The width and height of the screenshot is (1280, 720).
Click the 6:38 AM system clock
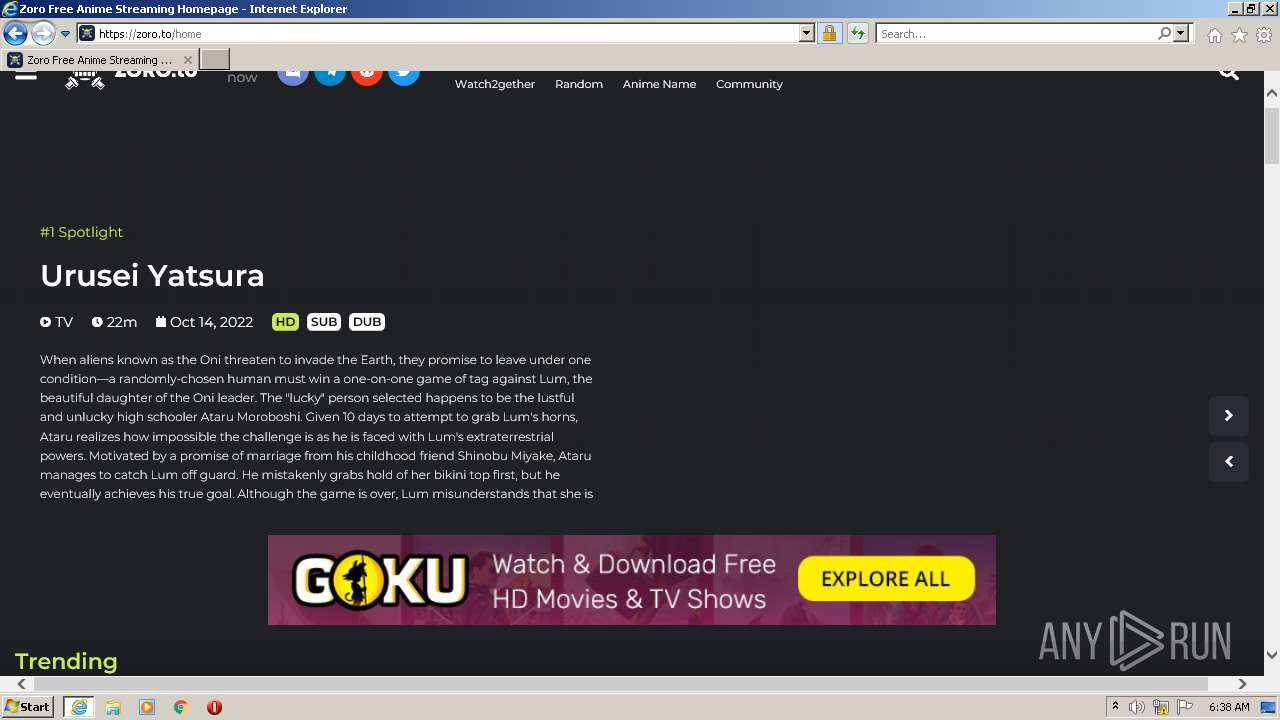pyautogui.click(x=1229, y=707)
